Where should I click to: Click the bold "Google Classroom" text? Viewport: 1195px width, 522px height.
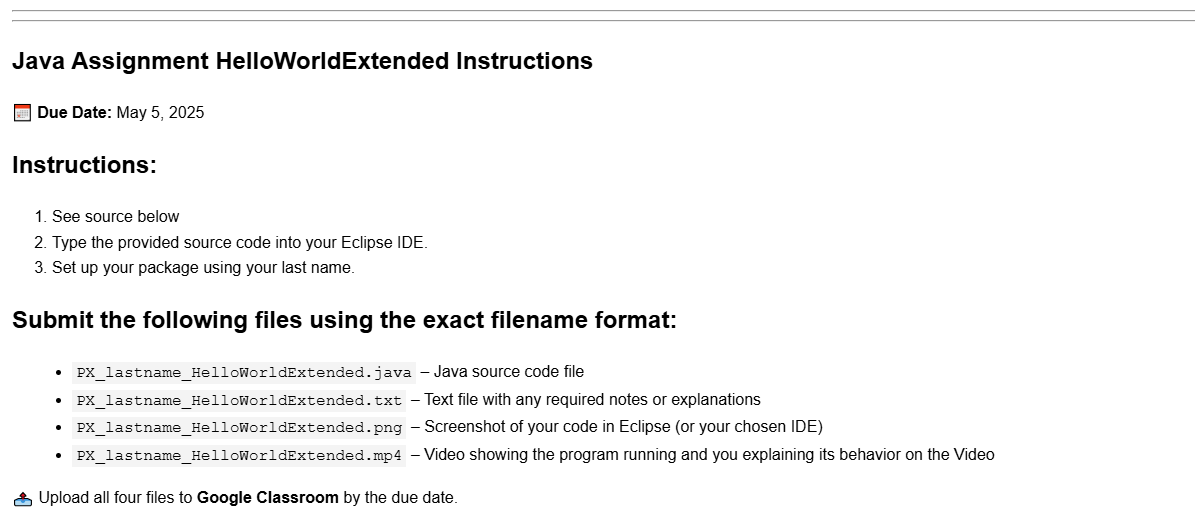[x=267, y=498]
